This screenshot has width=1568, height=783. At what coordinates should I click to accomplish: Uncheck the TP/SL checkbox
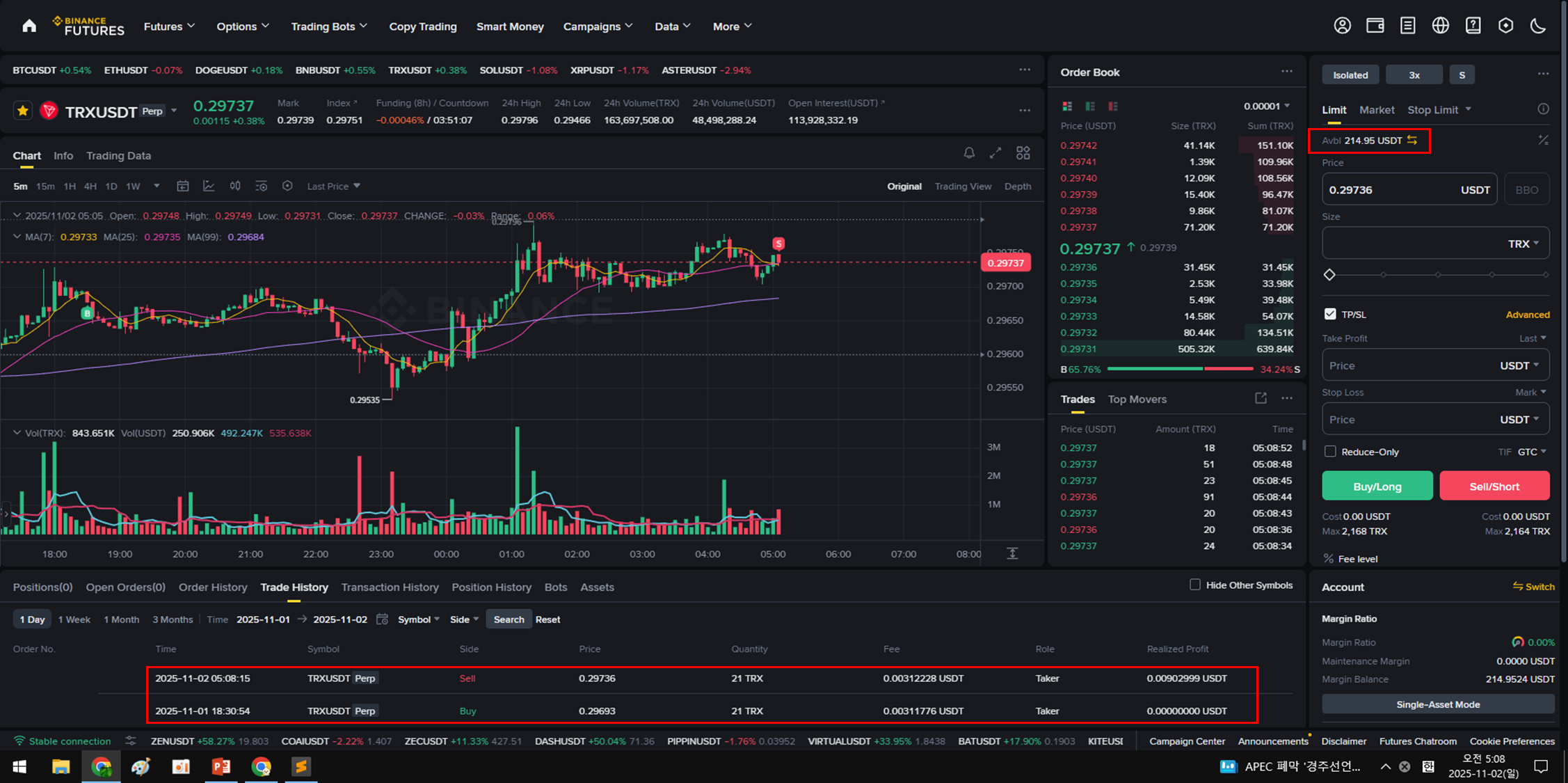click(x=1330, y=314)
